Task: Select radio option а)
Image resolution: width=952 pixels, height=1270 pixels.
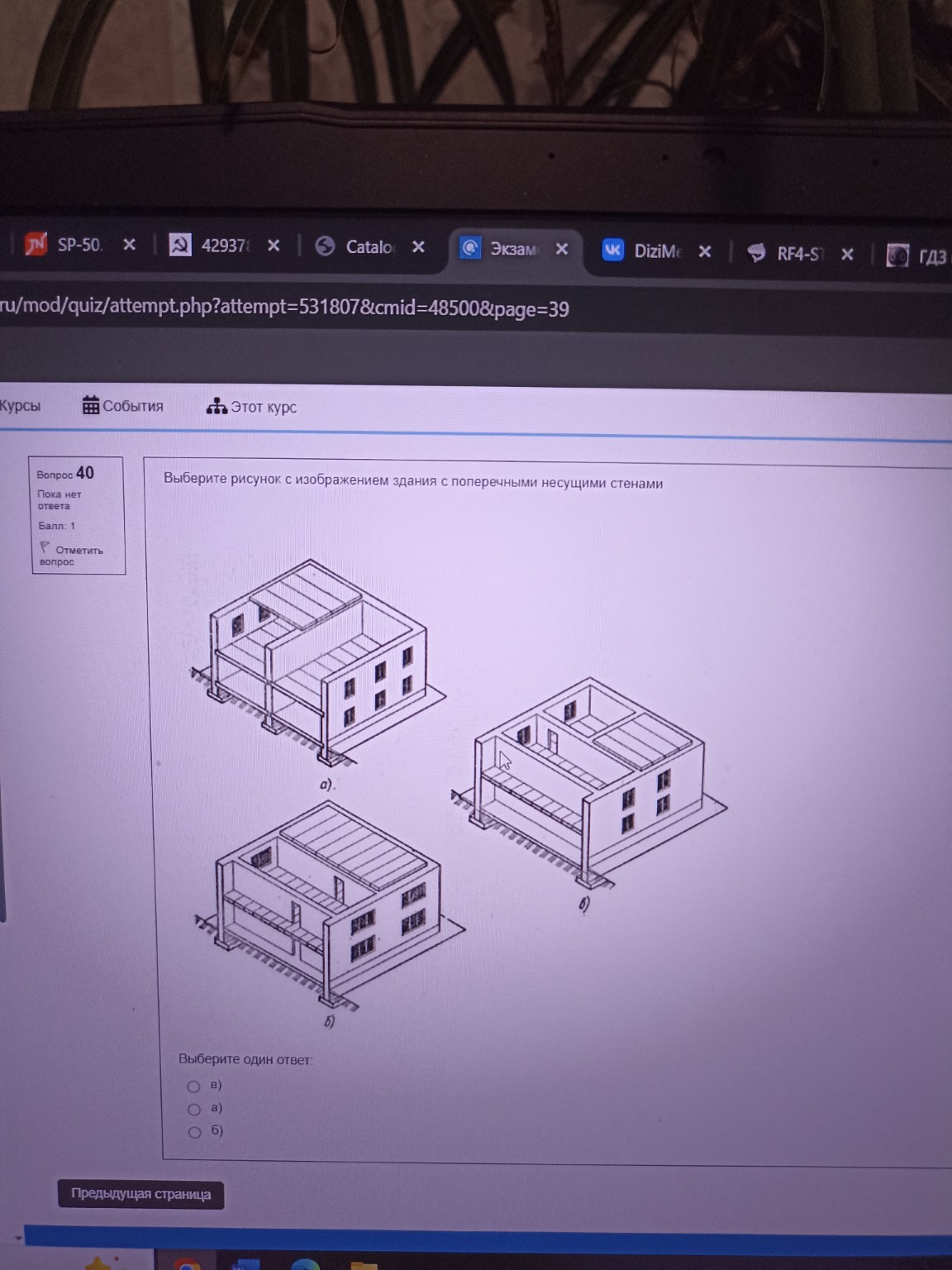Action: click(194, 1110)
